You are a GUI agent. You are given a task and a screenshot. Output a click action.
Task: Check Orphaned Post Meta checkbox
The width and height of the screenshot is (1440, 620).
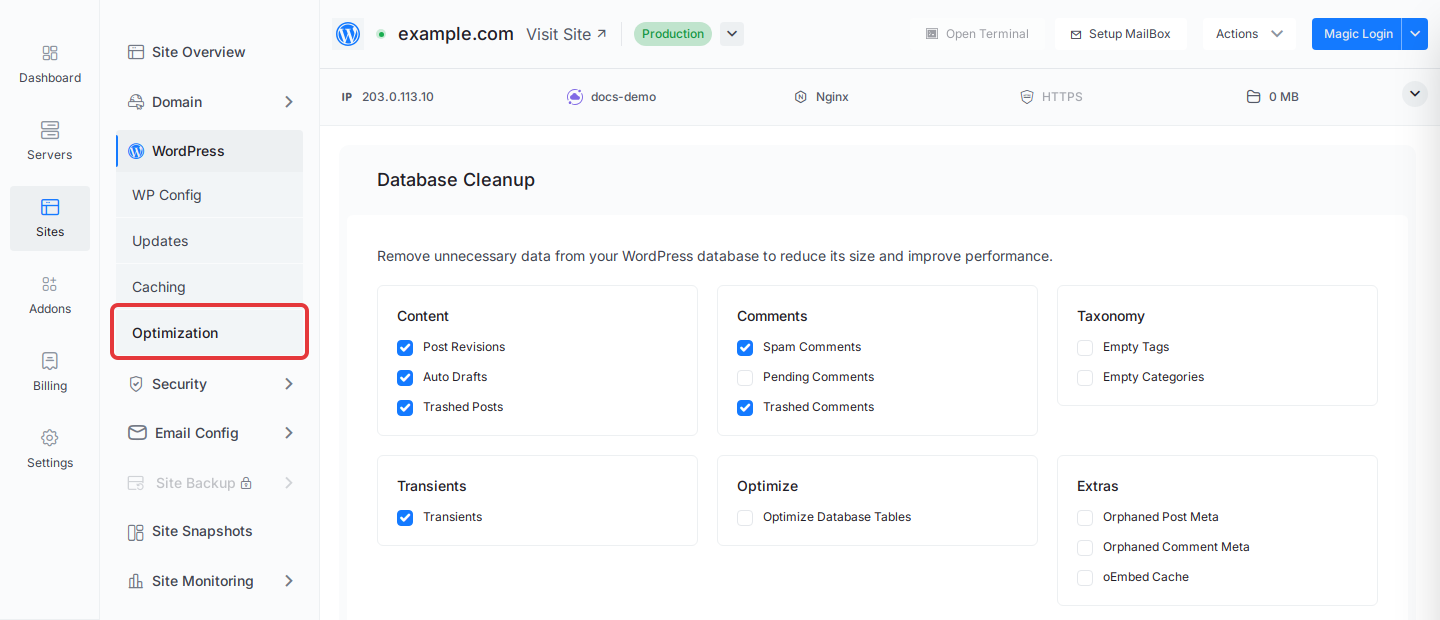(1085, 517)
